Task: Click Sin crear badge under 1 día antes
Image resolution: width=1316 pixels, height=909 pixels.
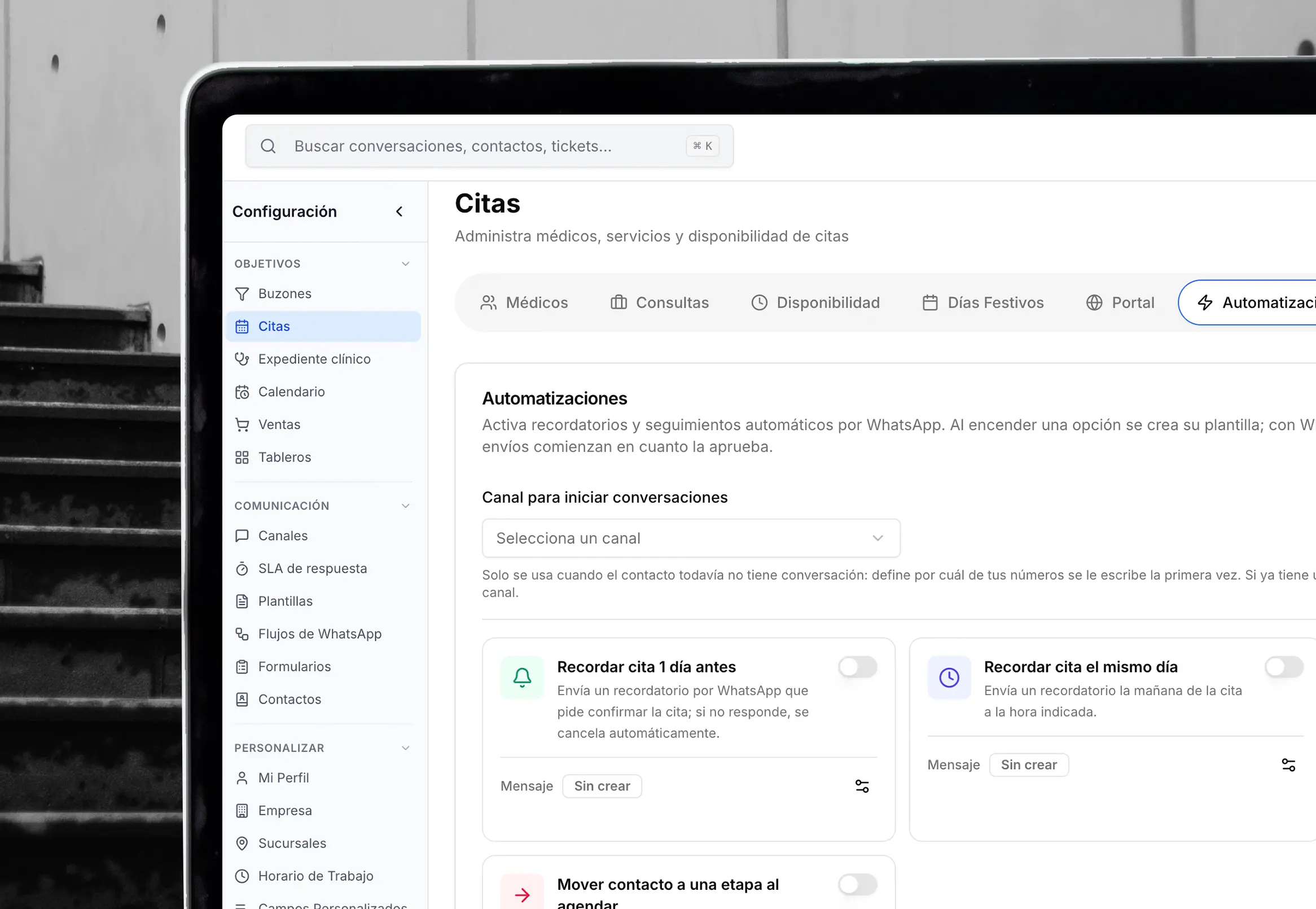Action: 602,787
